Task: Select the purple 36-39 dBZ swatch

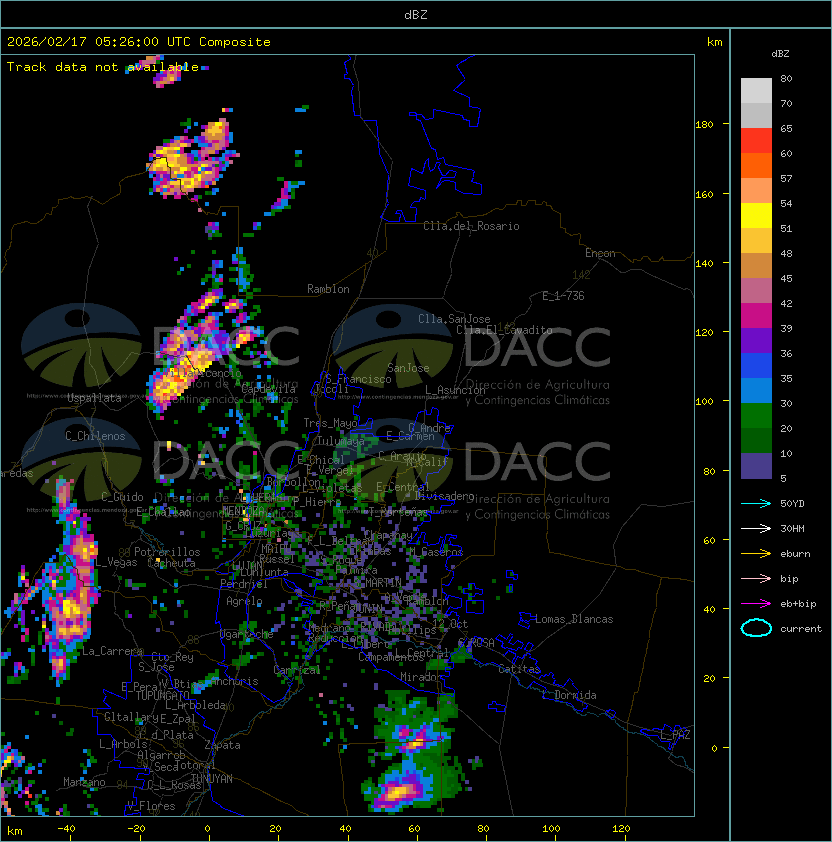Action: coord(756,341)
